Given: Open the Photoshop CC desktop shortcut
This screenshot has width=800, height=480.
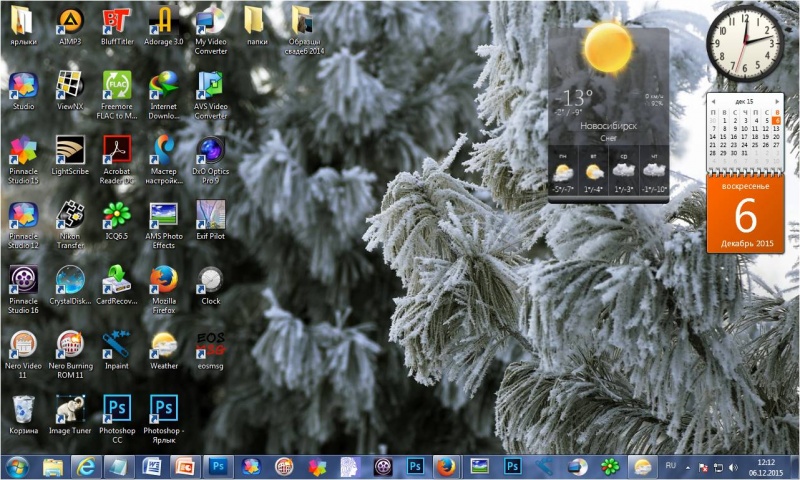Looking at the screenshot, I should pyautogui.click(x=117, y=408).
